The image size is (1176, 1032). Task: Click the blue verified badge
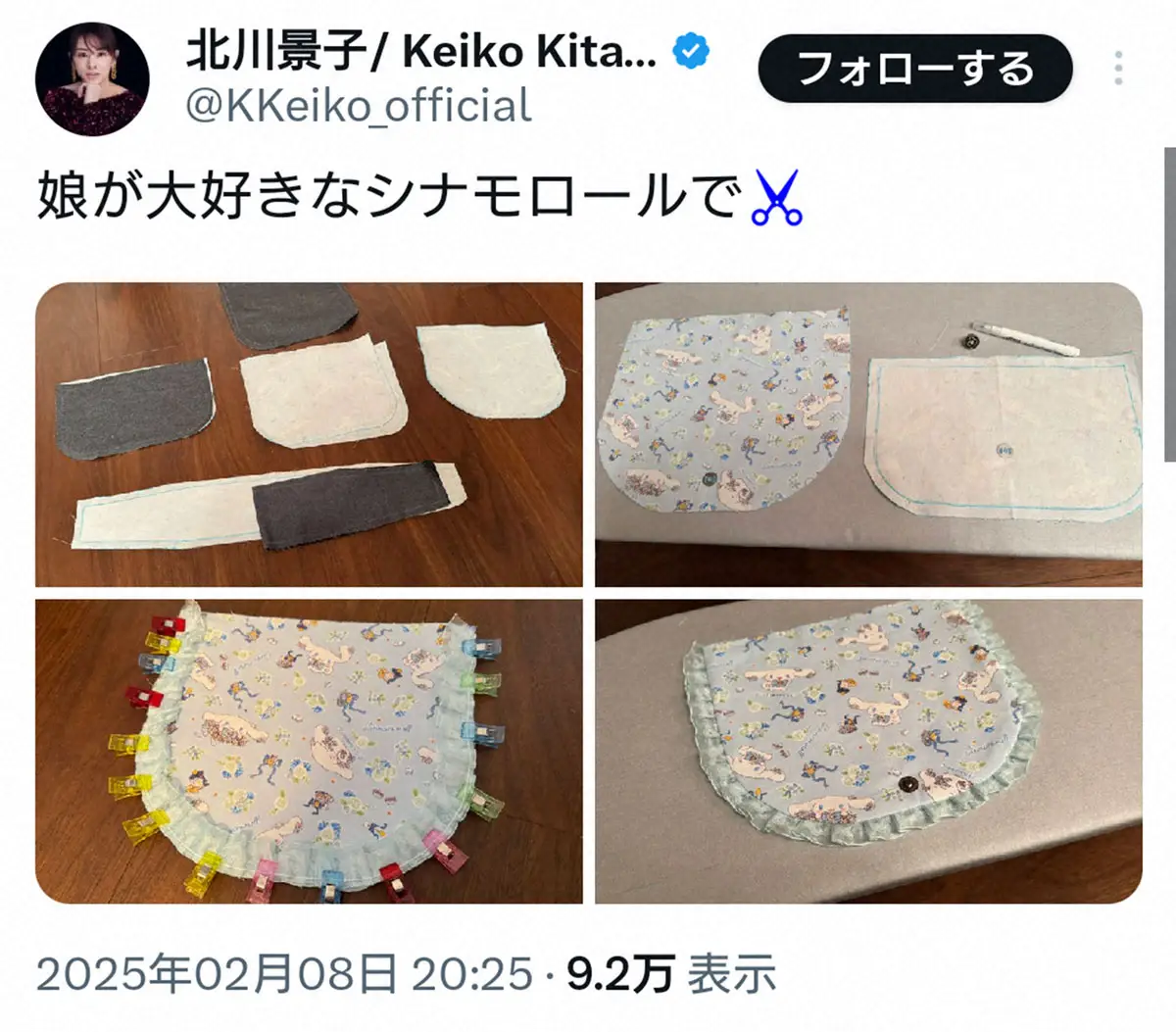[692, 51]
